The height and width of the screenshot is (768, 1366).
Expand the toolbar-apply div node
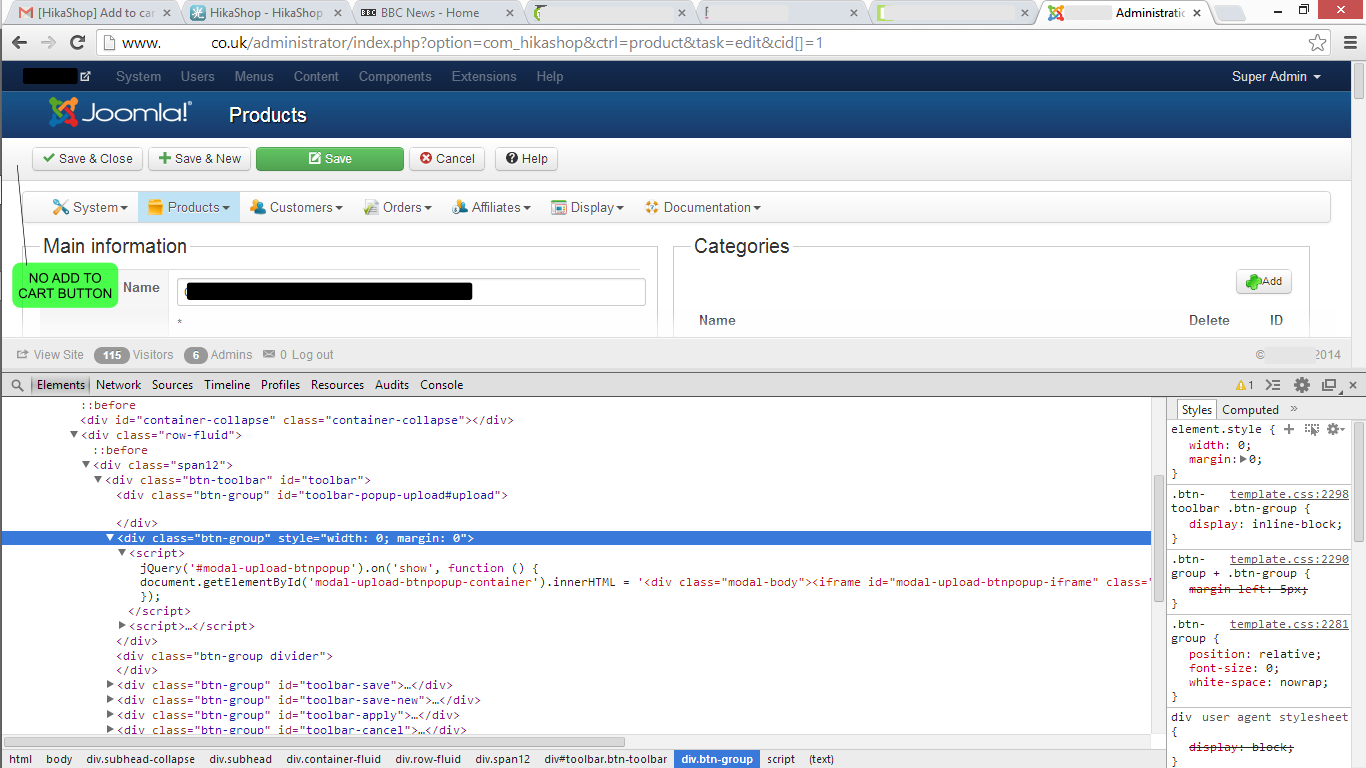111,715
